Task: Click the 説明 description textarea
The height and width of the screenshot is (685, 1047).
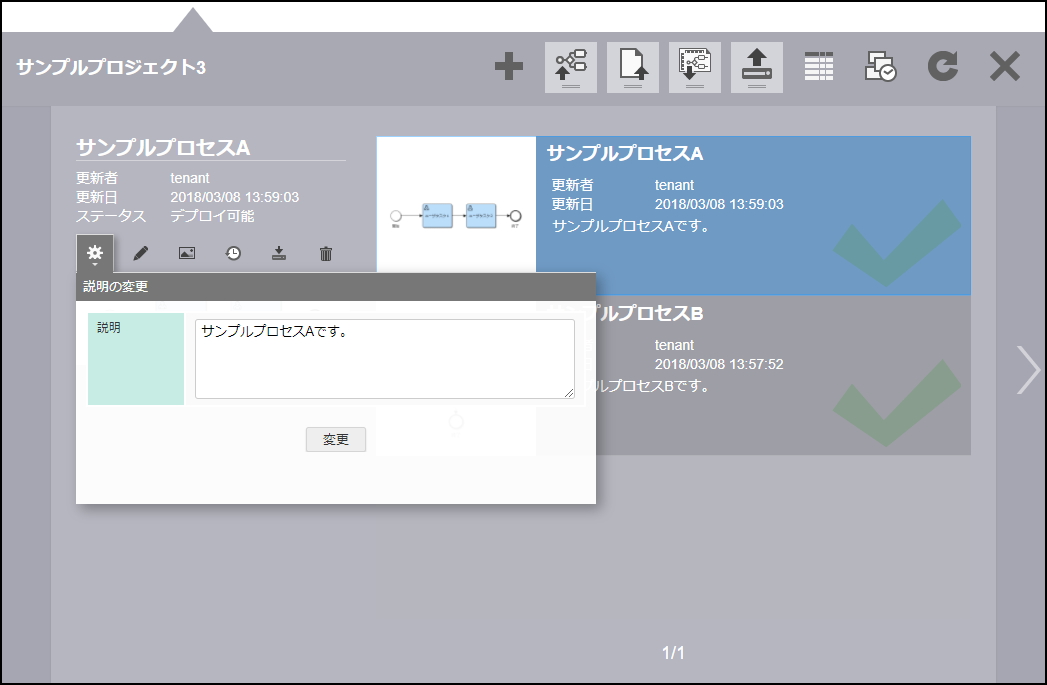Action: [x=385, y=359]
